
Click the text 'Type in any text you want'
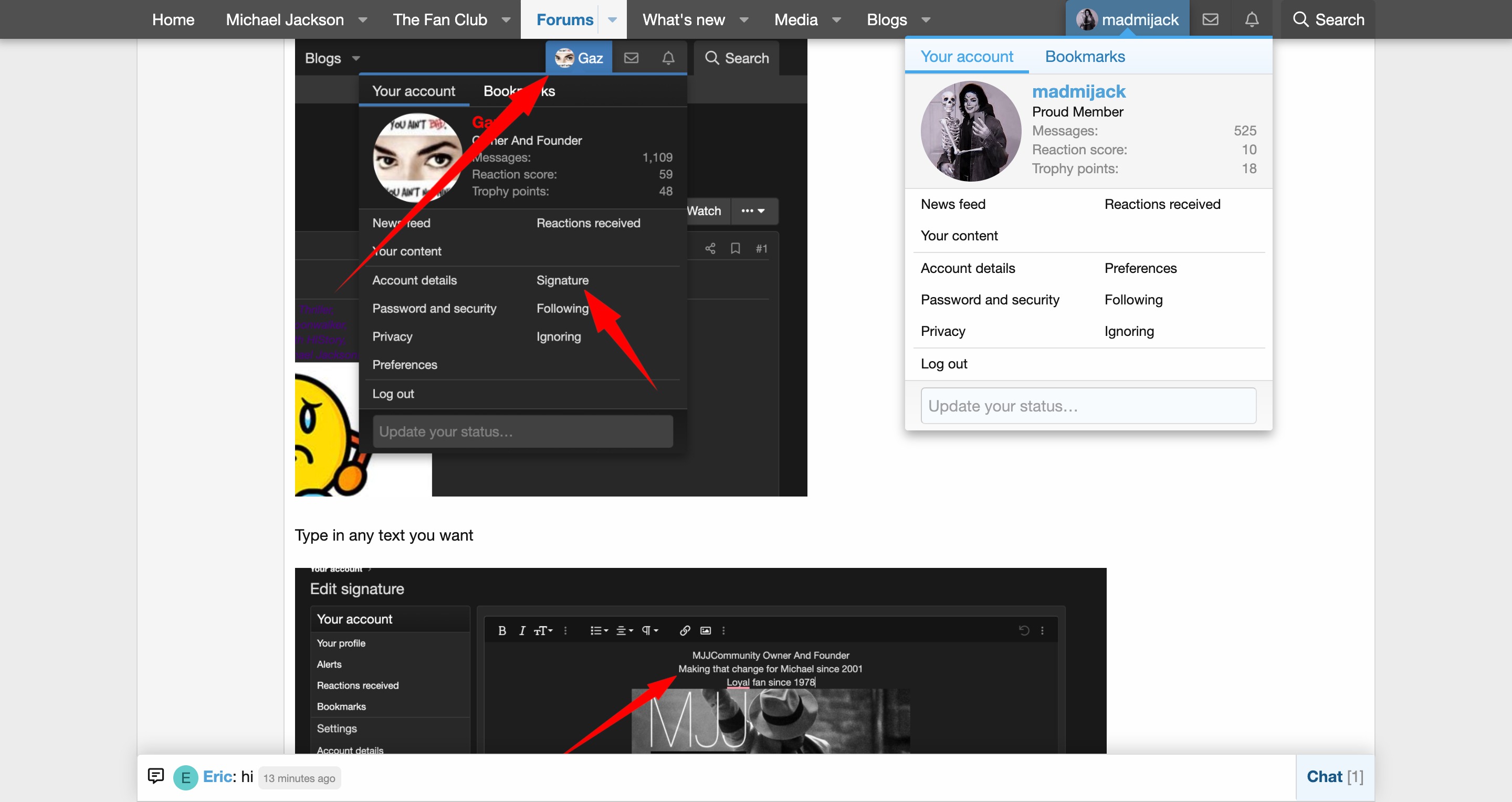tap(383, 535)
